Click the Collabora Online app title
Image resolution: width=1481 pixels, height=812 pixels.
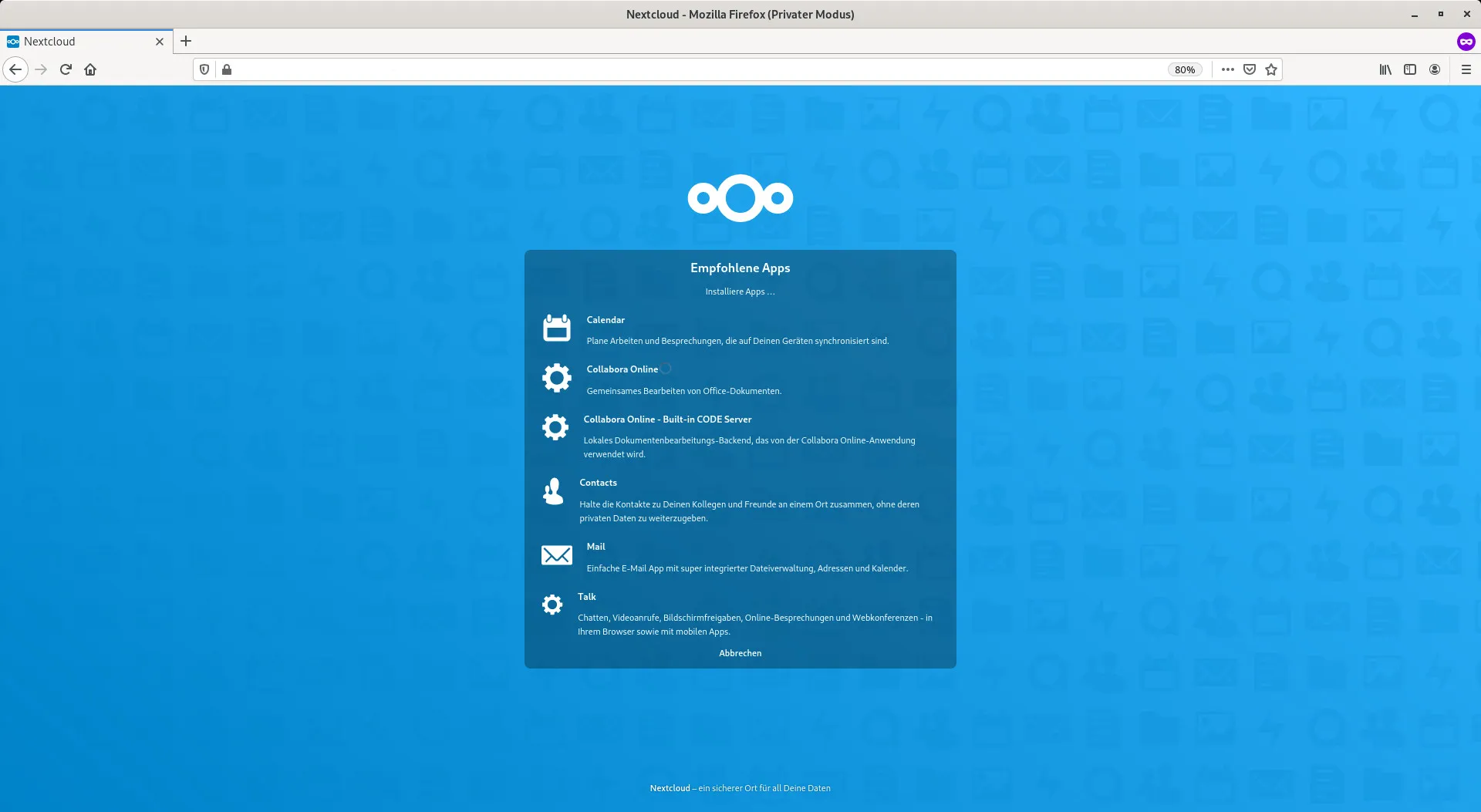pyautogui.click(x=622, y=369)
